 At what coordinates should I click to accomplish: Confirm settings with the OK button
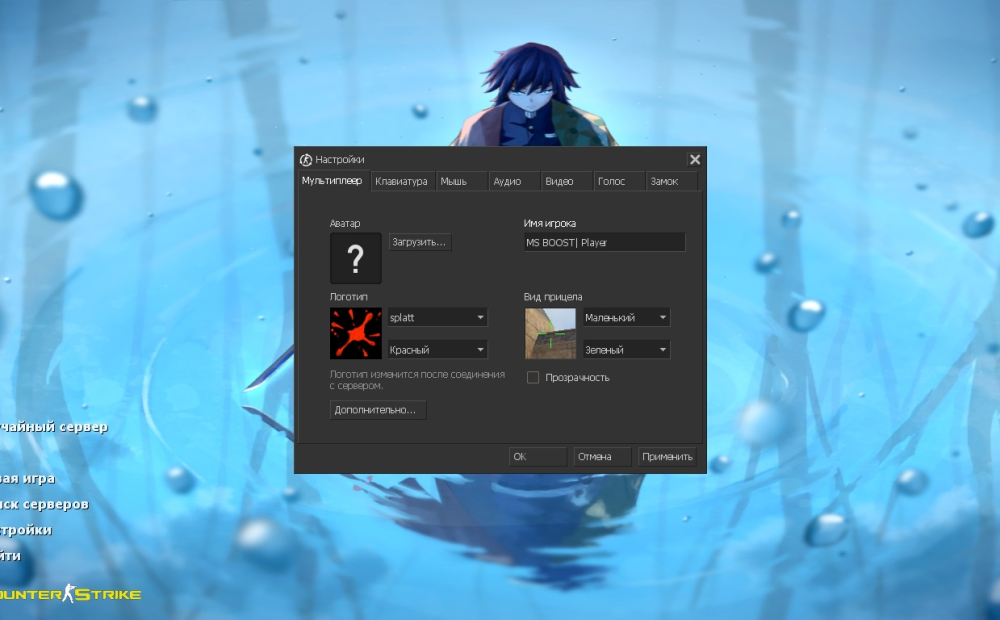(x=538, y=457)
